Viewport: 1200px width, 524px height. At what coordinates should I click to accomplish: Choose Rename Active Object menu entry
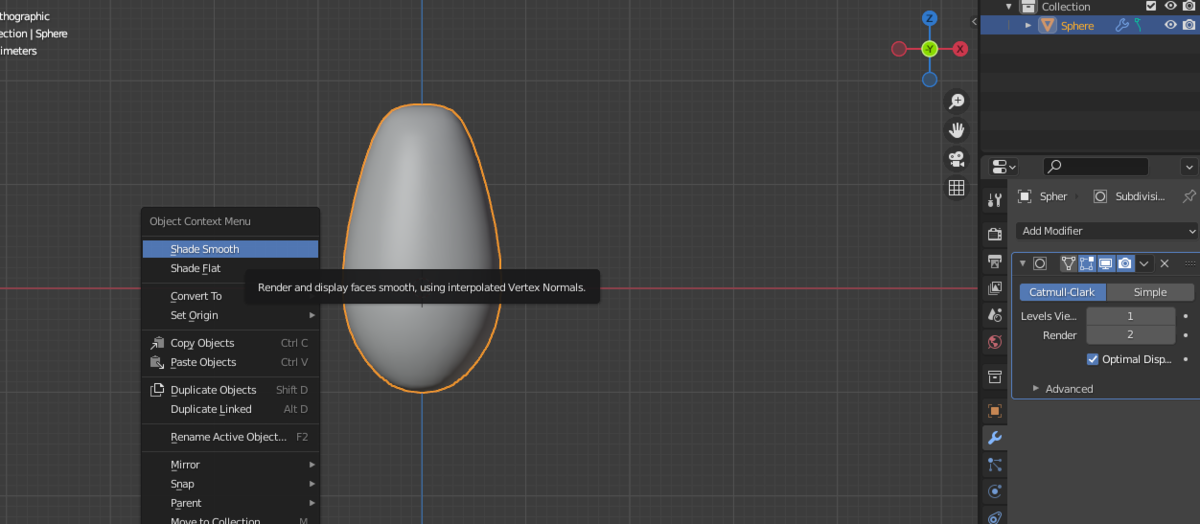pyautogui.click(x=230, y=437)
